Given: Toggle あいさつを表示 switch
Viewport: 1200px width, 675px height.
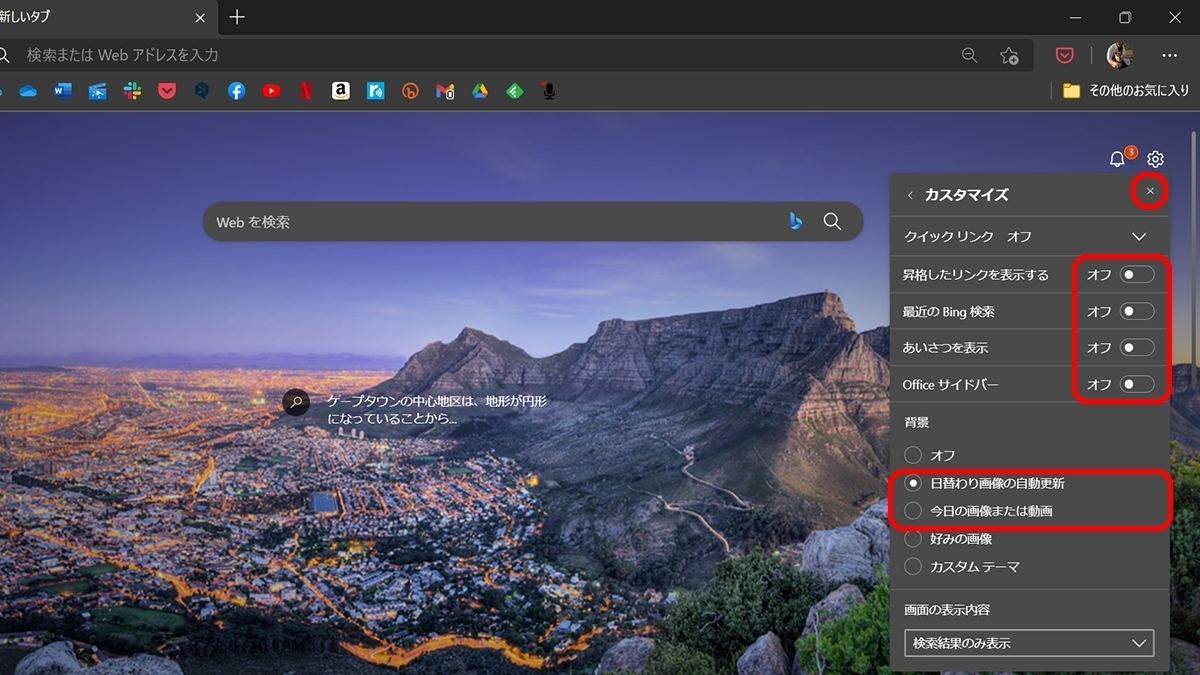Looking at the screenshot, I should pos(1137,348).
